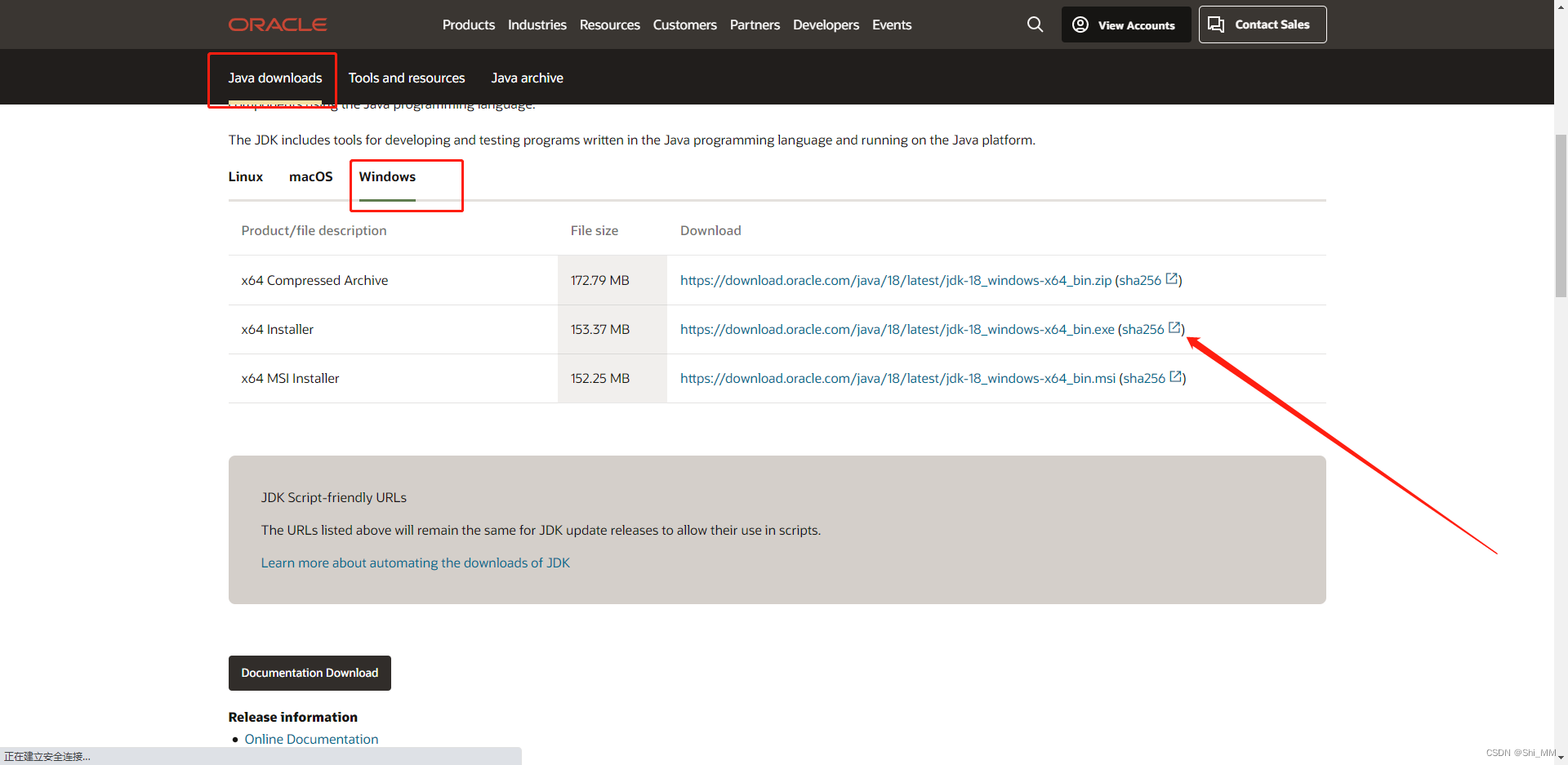Download jdk-18_windows-x64_bin.msi link
Image resolution: width=1568 pixels, height=765 pixels.
point(898,378)
